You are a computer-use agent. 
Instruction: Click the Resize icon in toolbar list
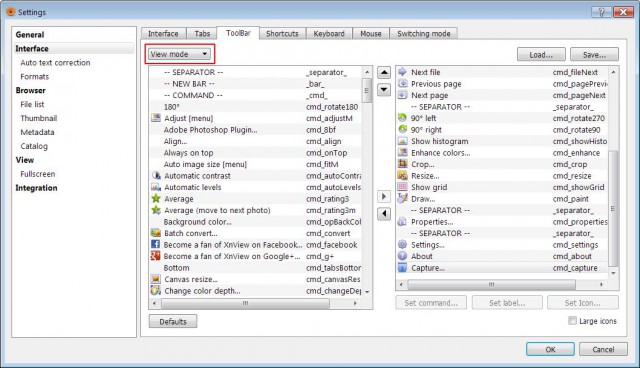coord(402,175)
